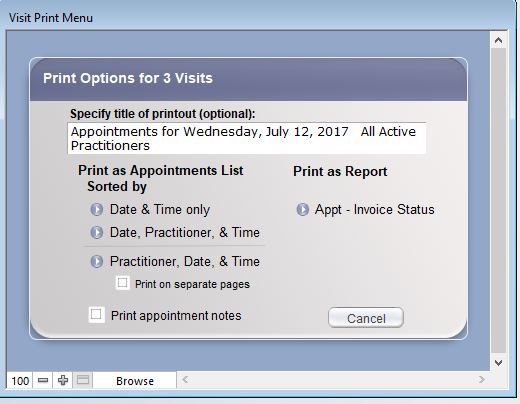Screen dimensions: 520x404
Task: Click the printout title text field
Action: point(247,138)
